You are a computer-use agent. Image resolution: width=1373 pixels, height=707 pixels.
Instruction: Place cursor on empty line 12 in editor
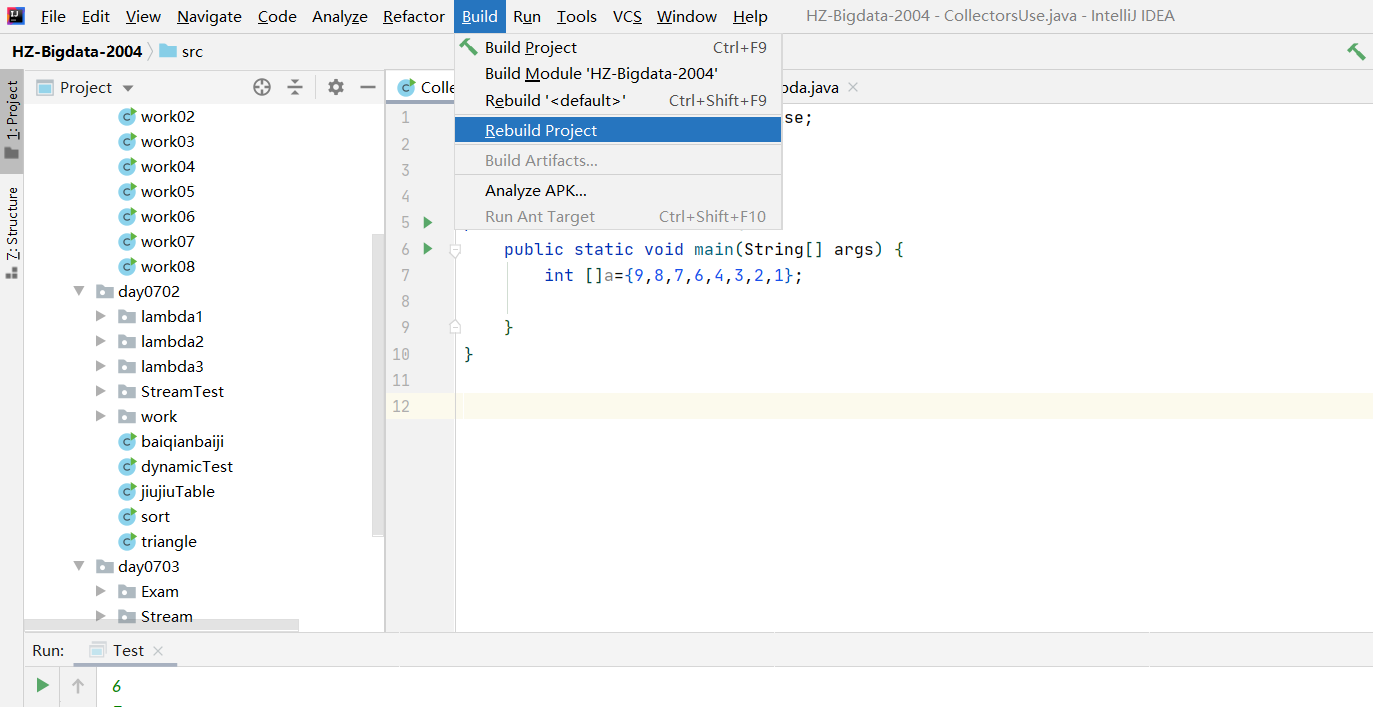(x=913, y=406)
